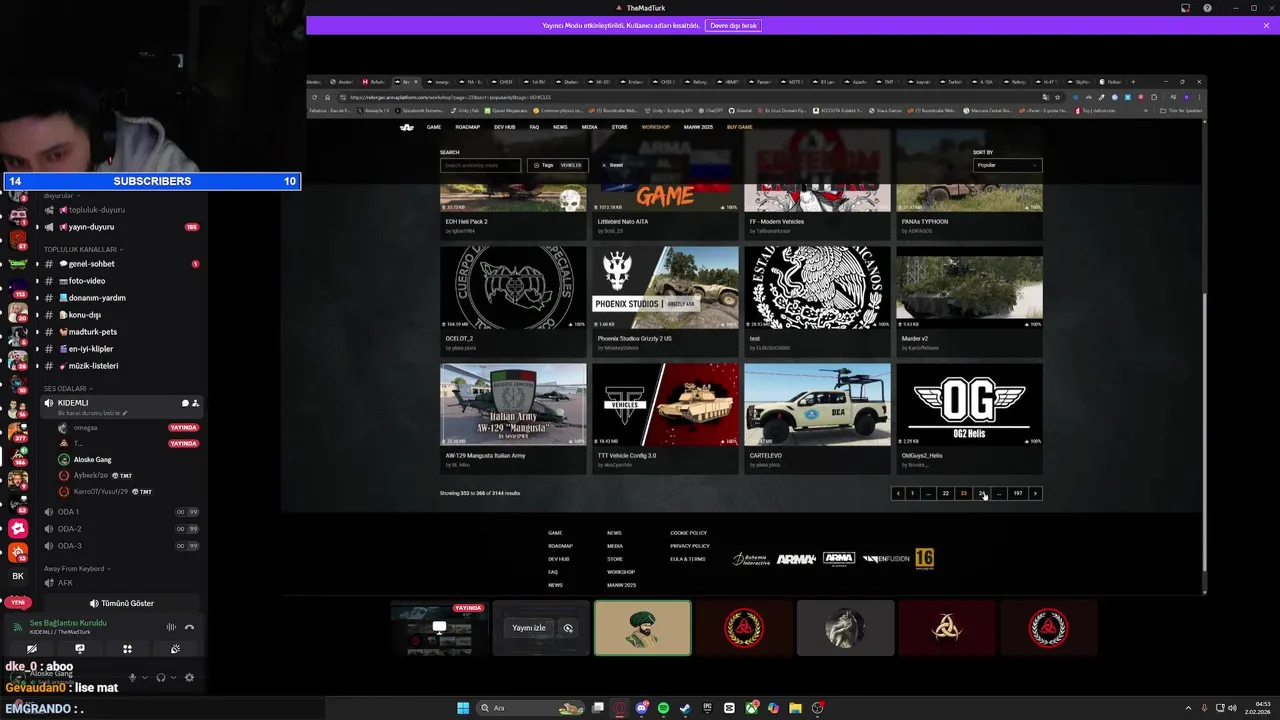The height and width of the screenshot is (720, 1280).
Task: Click previous page arrow in pagination
Action: click(x=898, y=493)
